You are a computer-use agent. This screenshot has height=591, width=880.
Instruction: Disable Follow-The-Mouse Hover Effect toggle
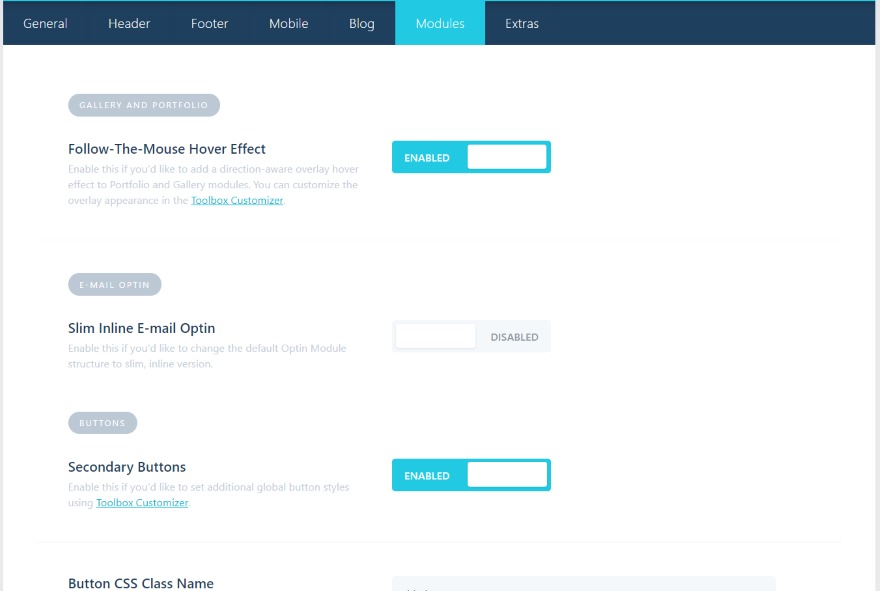471,157
